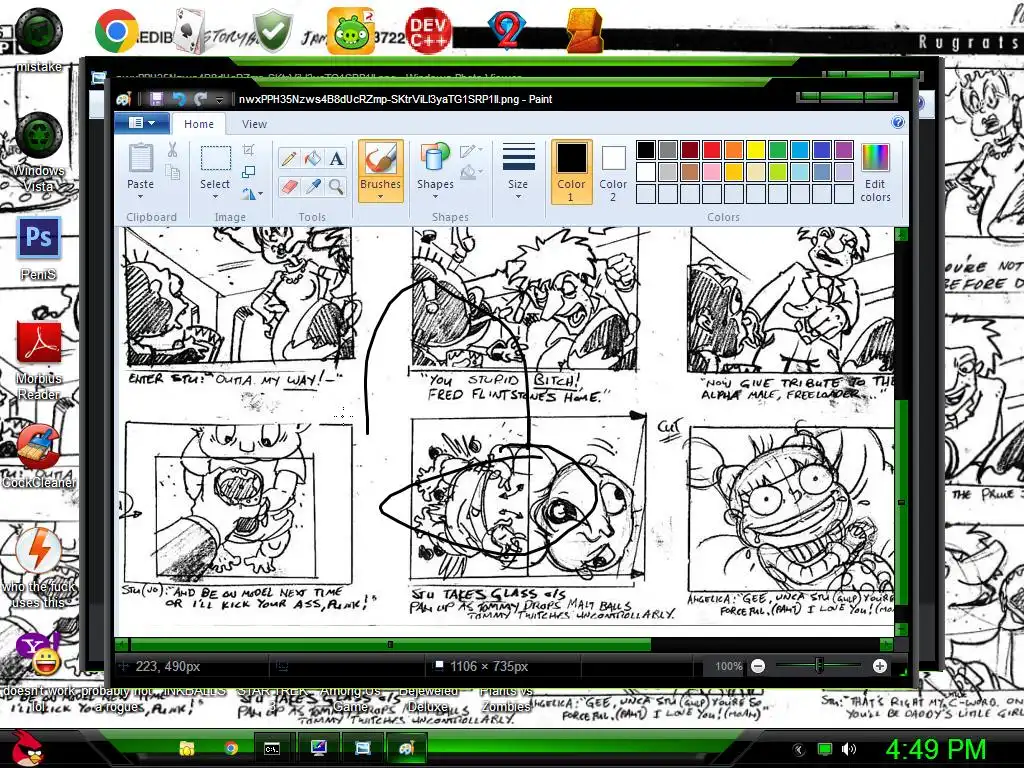Click the Redo arrow in title bar

tap(200, 99)
